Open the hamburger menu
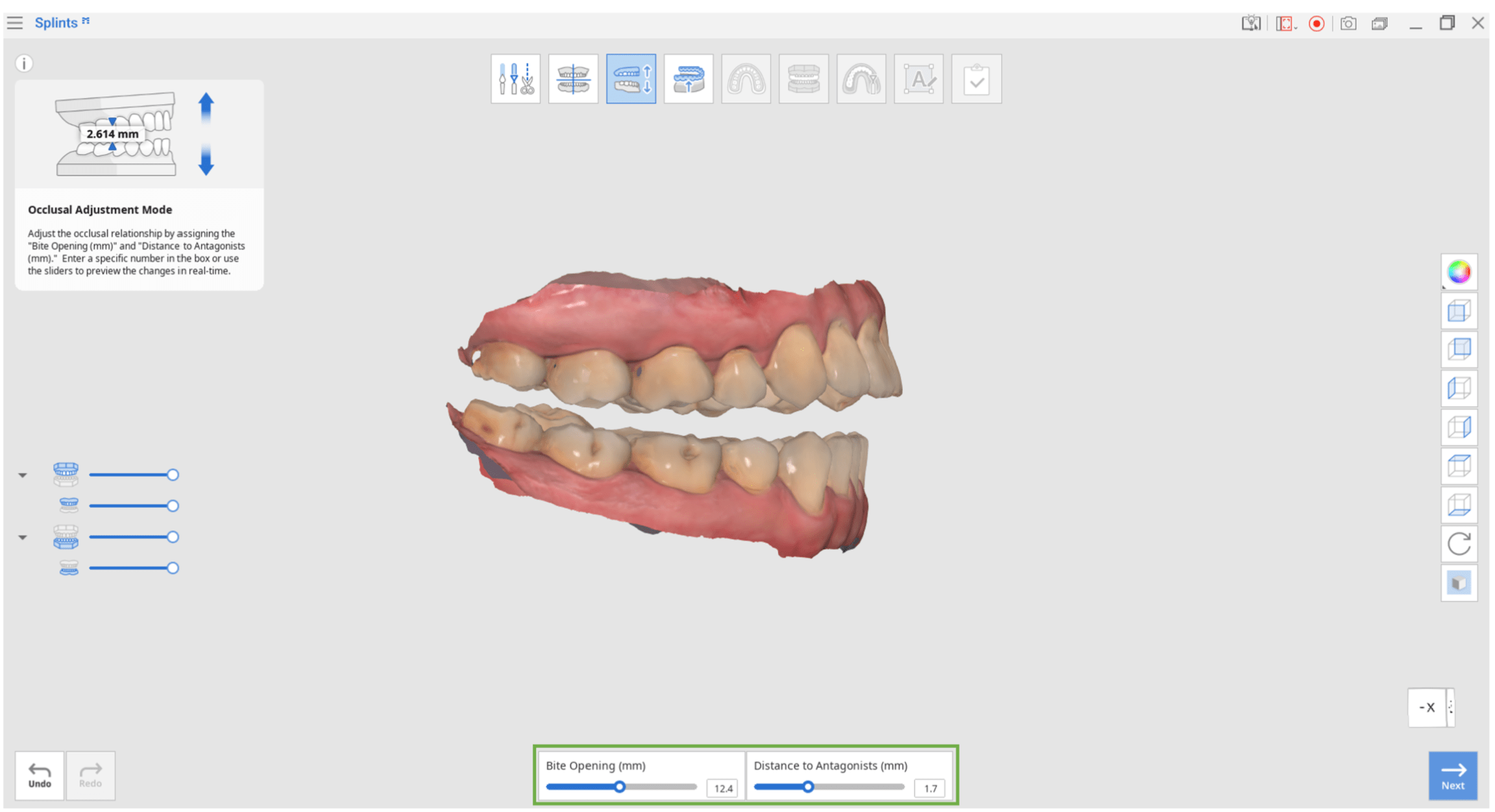The width and height of the screenshot is (1495, 812). pyautogui.click(x=14, y=23)
